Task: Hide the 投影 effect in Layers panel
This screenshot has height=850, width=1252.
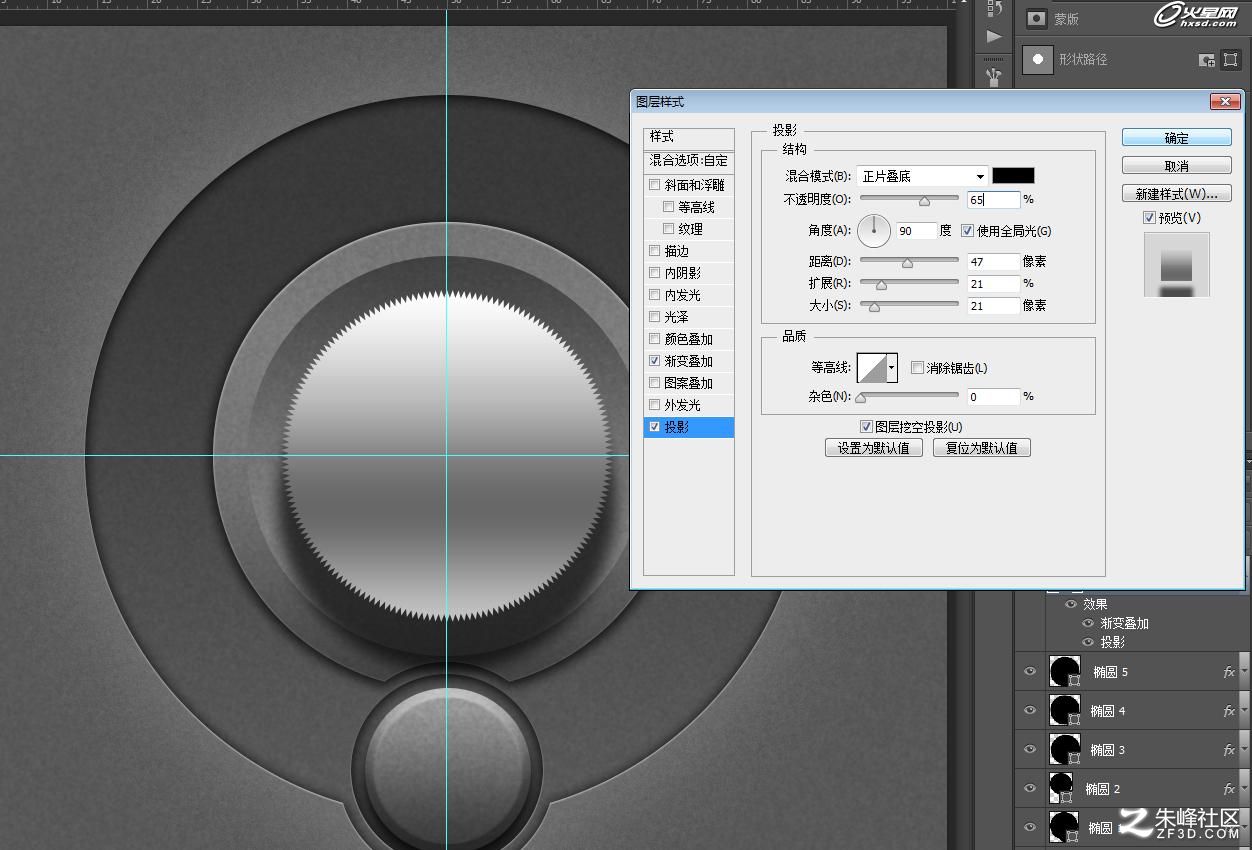Action: (1088, 642)
